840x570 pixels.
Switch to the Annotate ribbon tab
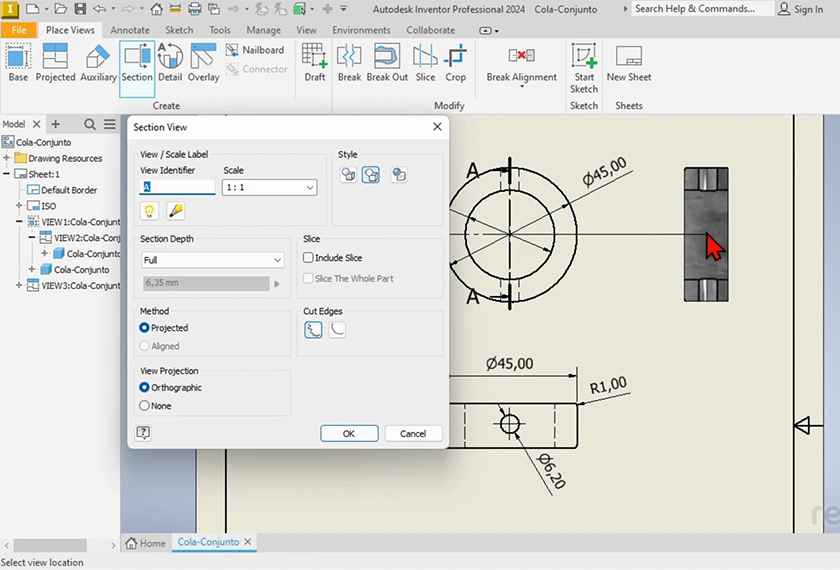130,30
